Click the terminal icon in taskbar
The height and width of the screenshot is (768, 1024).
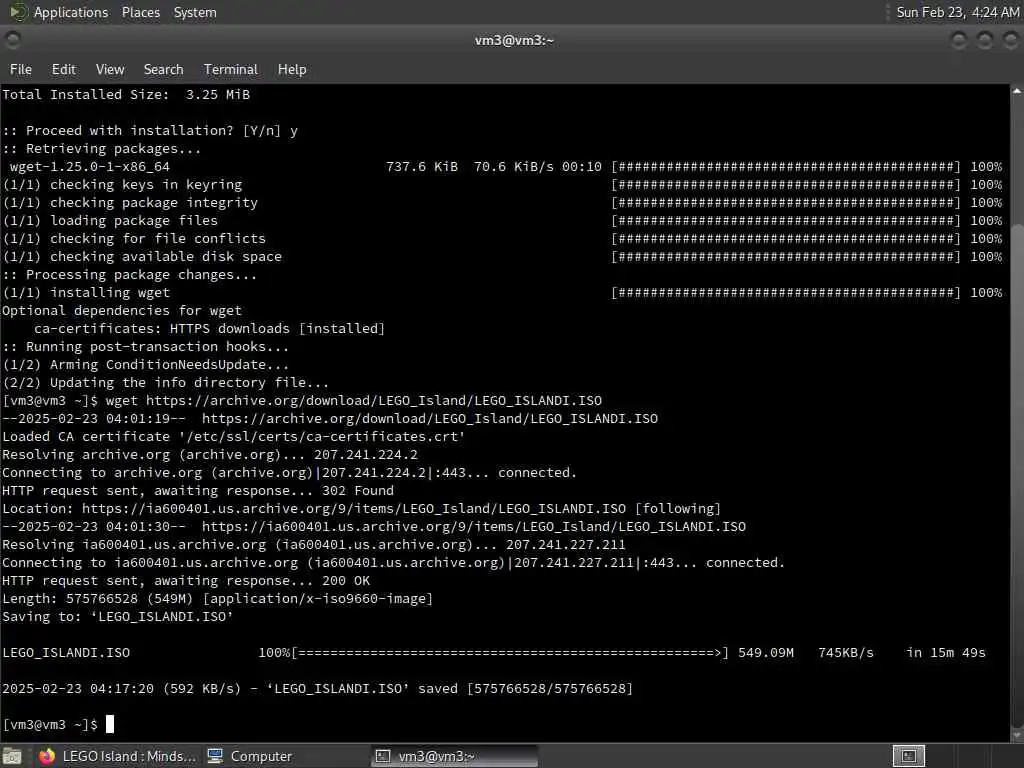[383, 756]
